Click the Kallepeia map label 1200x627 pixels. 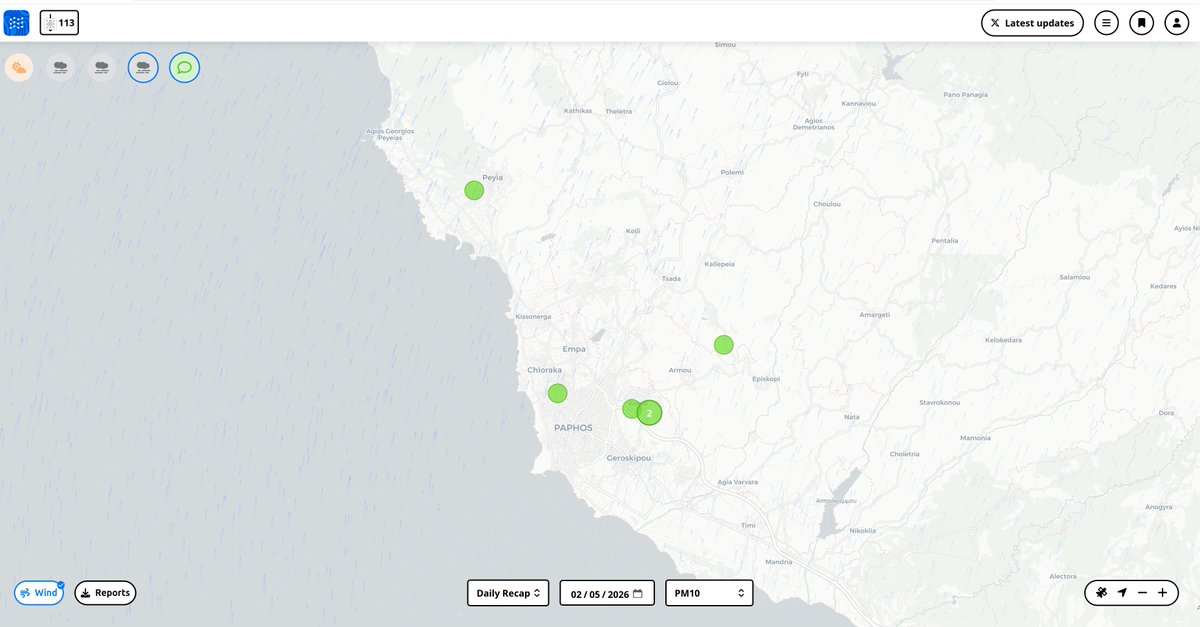coord(719,264)
